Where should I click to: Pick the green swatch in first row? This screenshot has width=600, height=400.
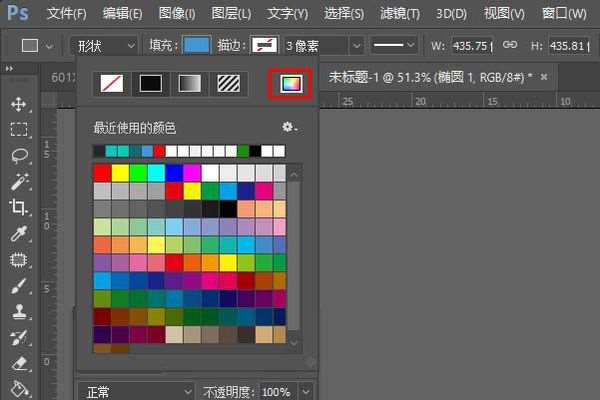pyautogui.click(x=138, y=173)
